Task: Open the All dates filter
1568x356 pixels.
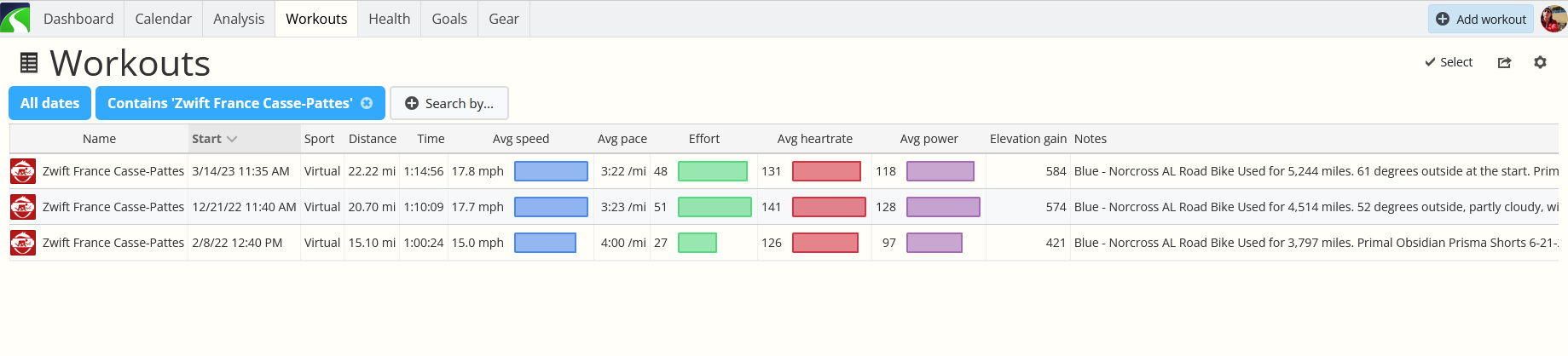Action: pos(49,103)
